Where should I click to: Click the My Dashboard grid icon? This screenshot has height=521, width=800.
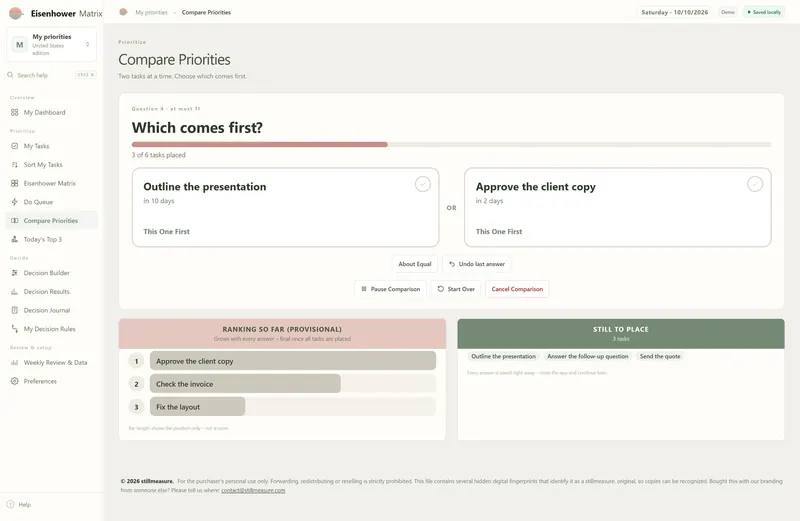coord(14,112)
